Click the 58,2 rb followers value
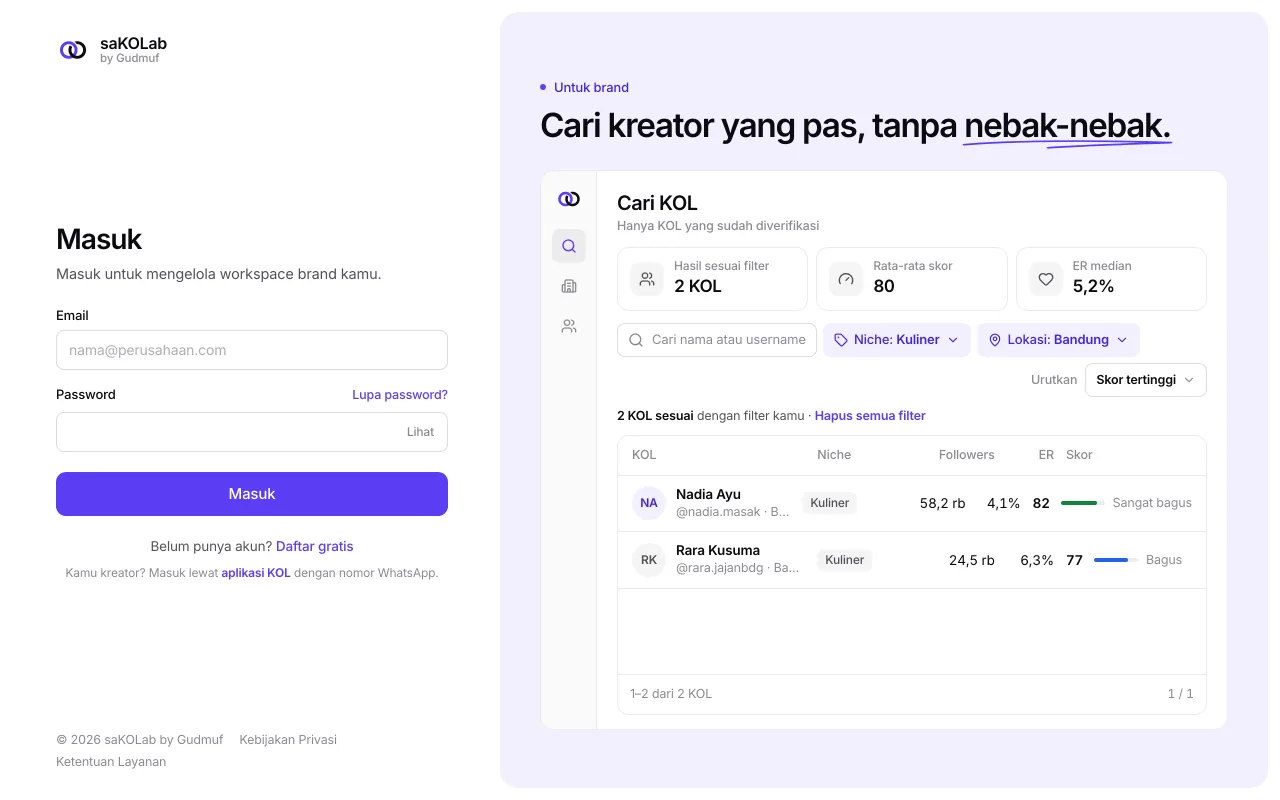1280x800 pixels. (943, 503)
